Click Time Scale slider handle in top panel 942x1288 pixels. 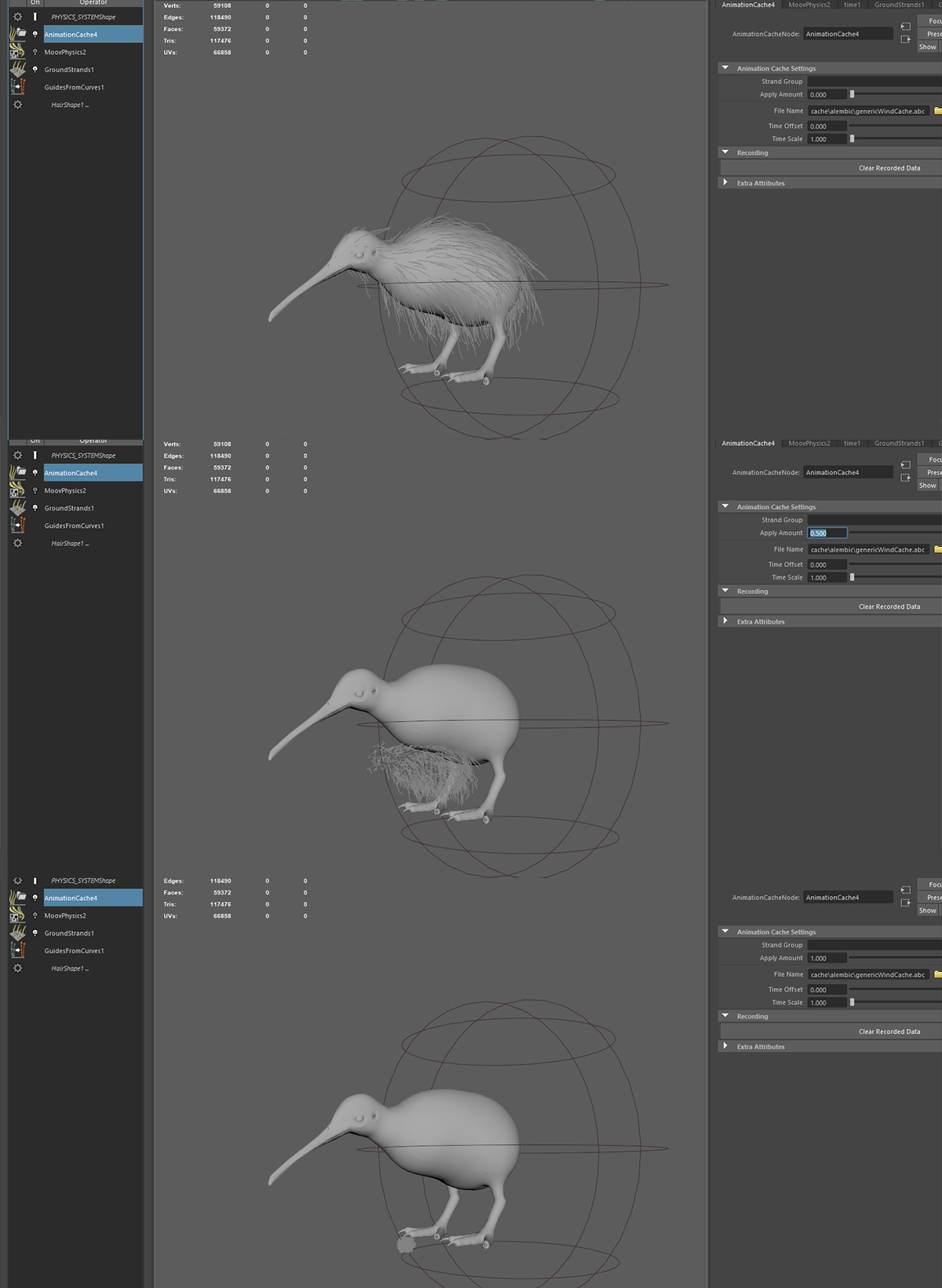pyautogui.click(x=852, y=139)
